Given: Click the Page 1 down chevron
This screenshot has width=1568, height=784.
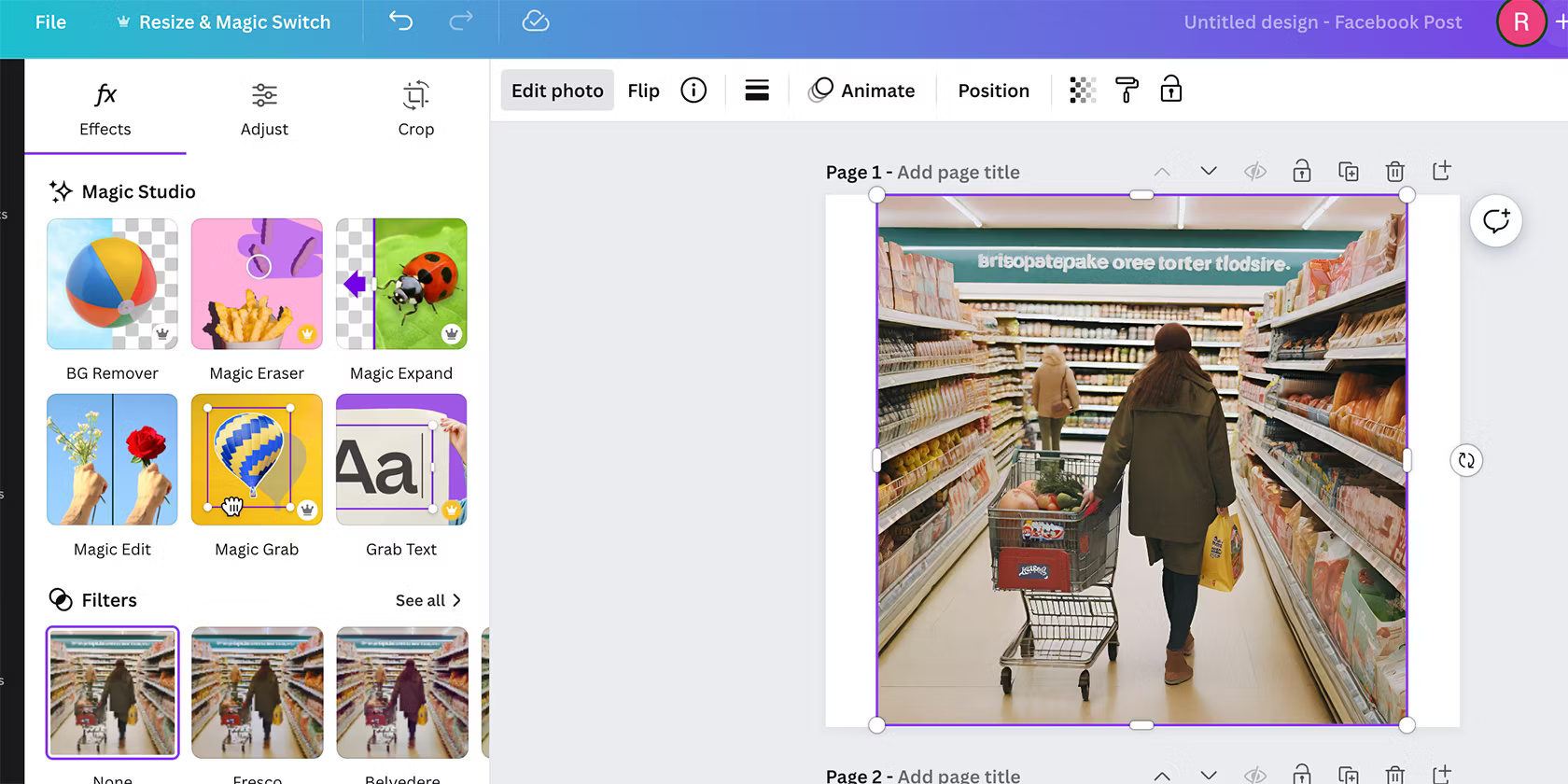Looking at the screenshot, I should pyautogui.click(x=1209, y=172).
